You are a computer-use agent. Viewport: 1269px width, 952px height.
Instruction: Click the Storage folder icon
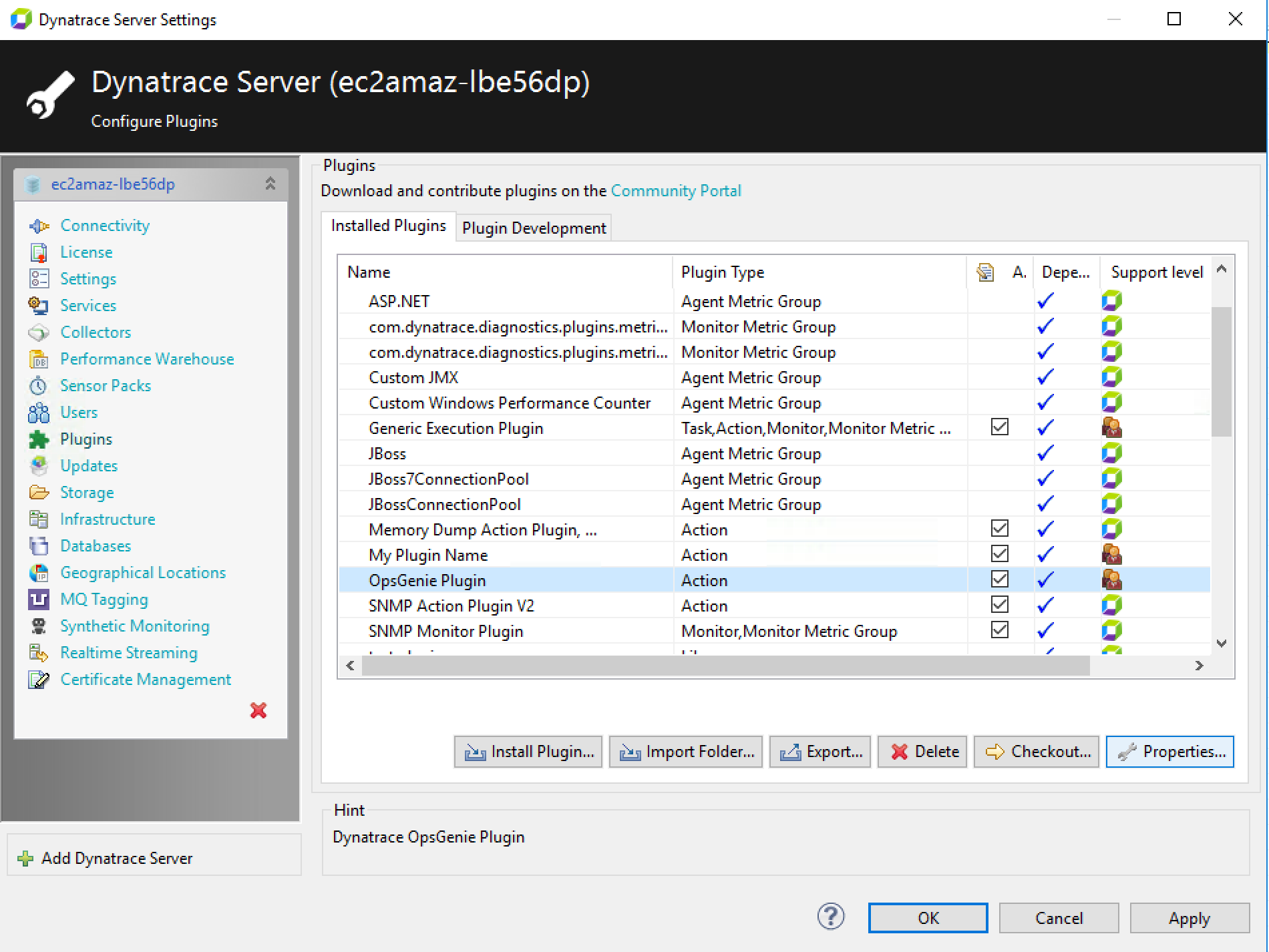[x=39, y=493]
